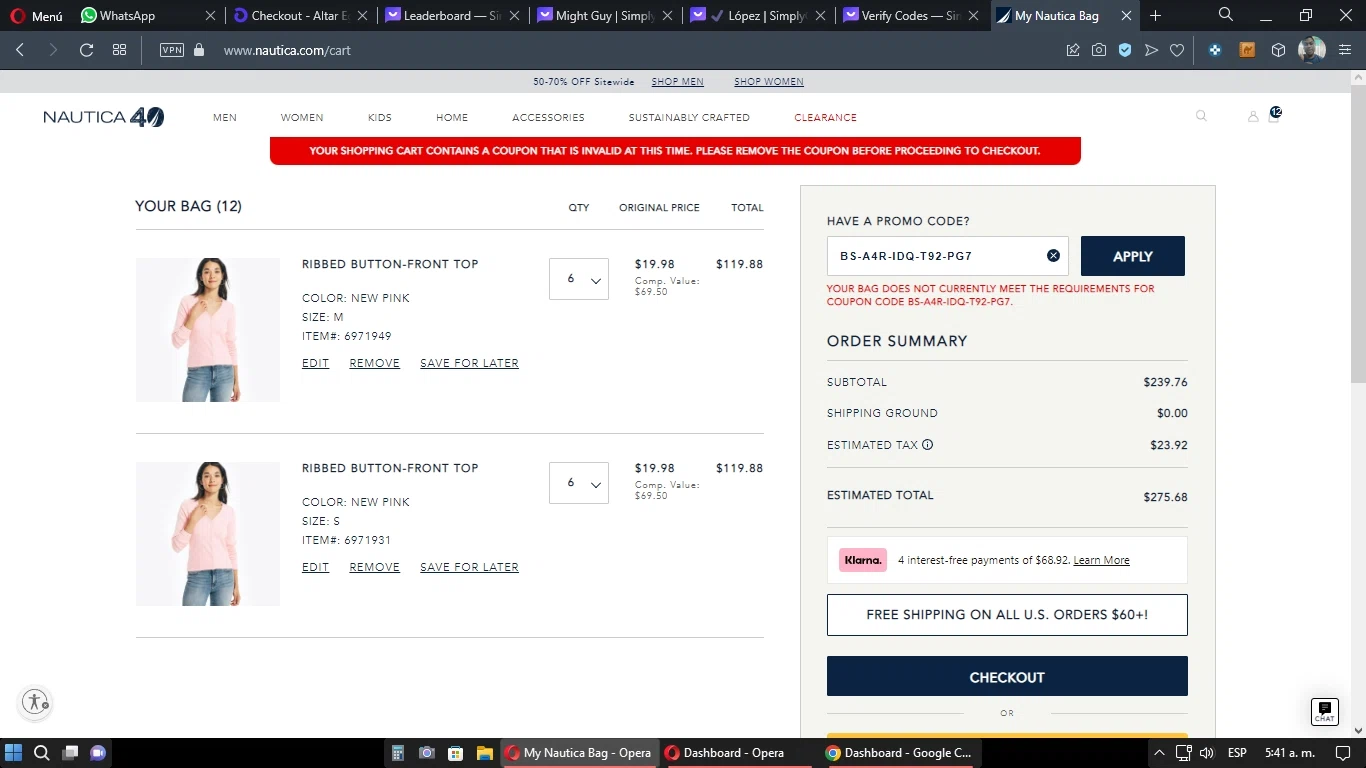This screenshot has width=1366, height=768.
Task: Open the Calculator taskbar icon
Action: pyautogui.click(x=397, y=753)
